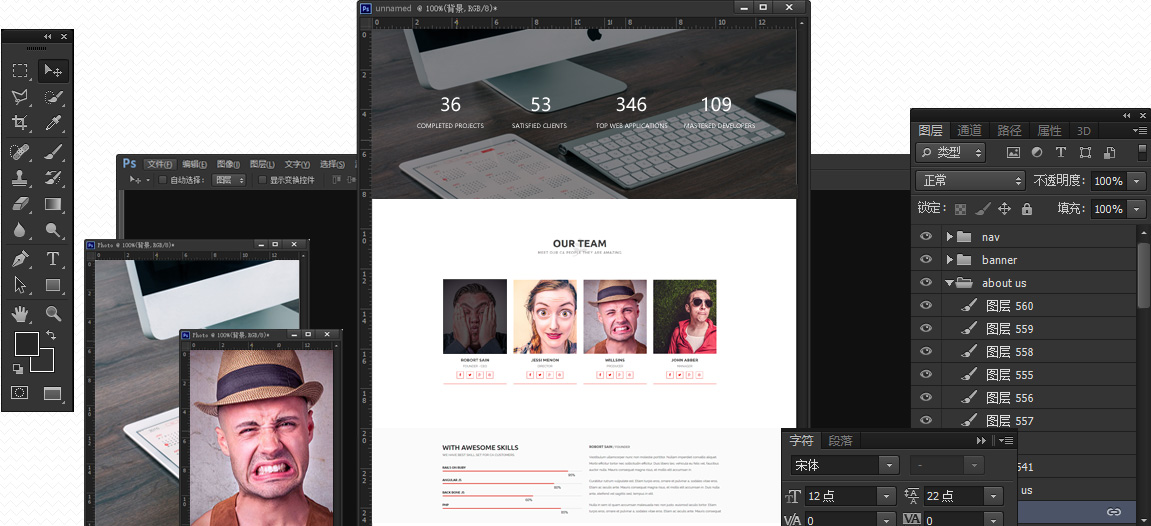Image resolution: width=1151 pixels, height=526 pixels.
Task: Choose the Pen tool
Action: coord(20,259)
